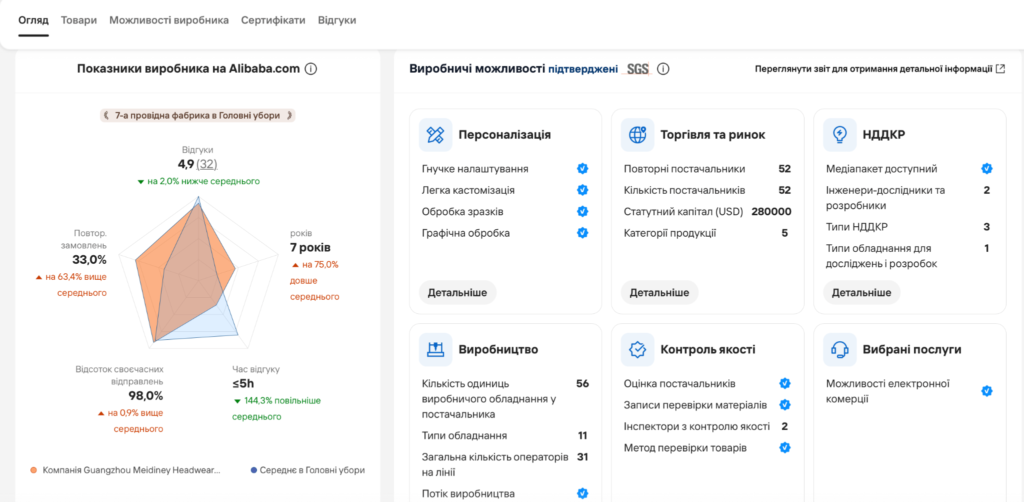Click verified badge for Метод перевірки товарів

[x=785, y=448]
